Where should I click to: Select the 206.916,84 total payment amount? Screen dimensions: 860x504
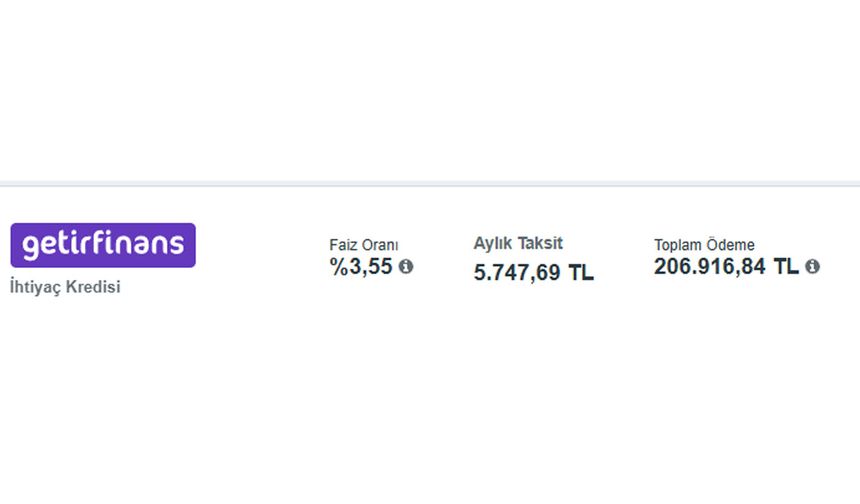[710, 267]
